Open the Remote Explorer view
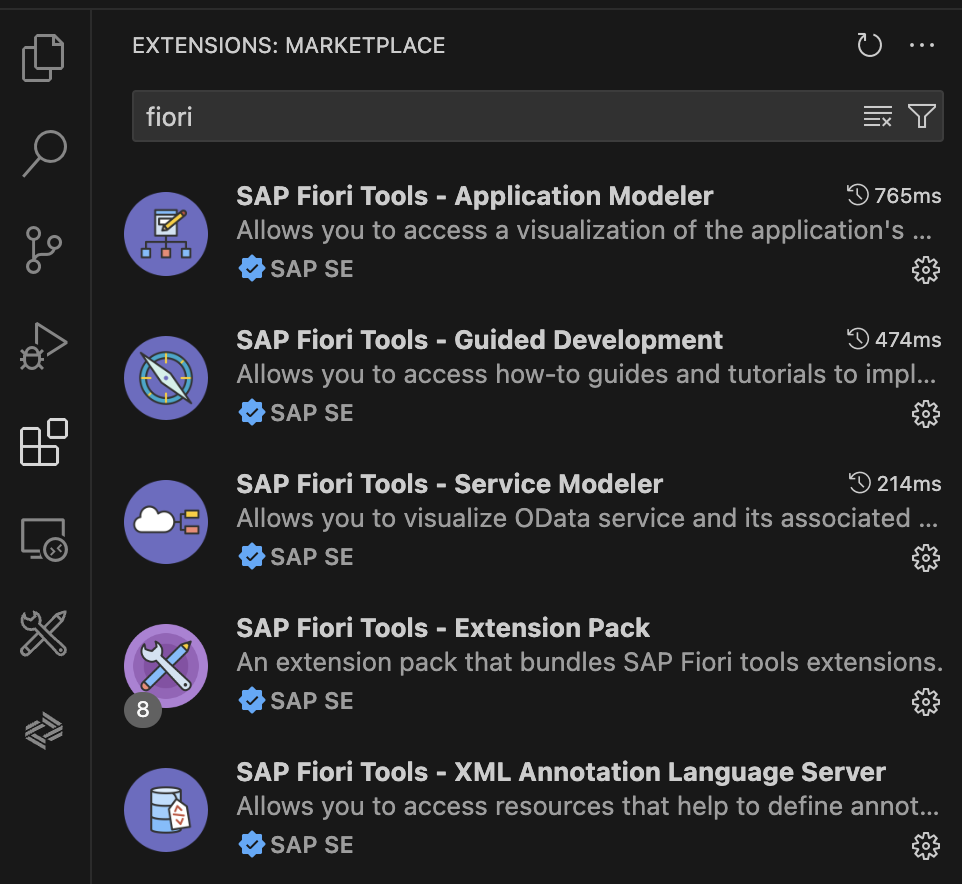Image resolution: width=962 pixels, height=884 pixels. (44, 539)
